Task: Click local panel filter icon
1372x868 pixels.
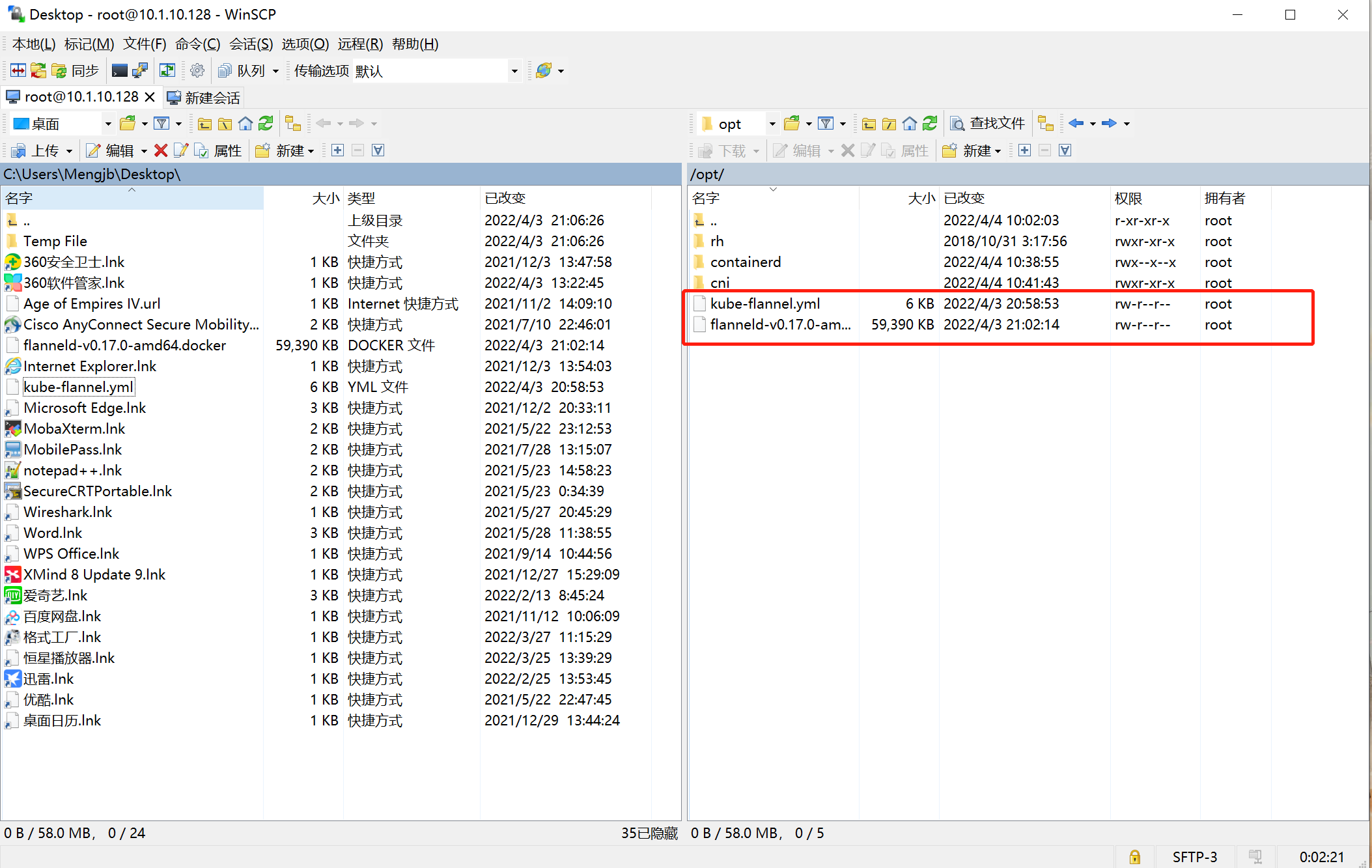Action: click(161, 123)
